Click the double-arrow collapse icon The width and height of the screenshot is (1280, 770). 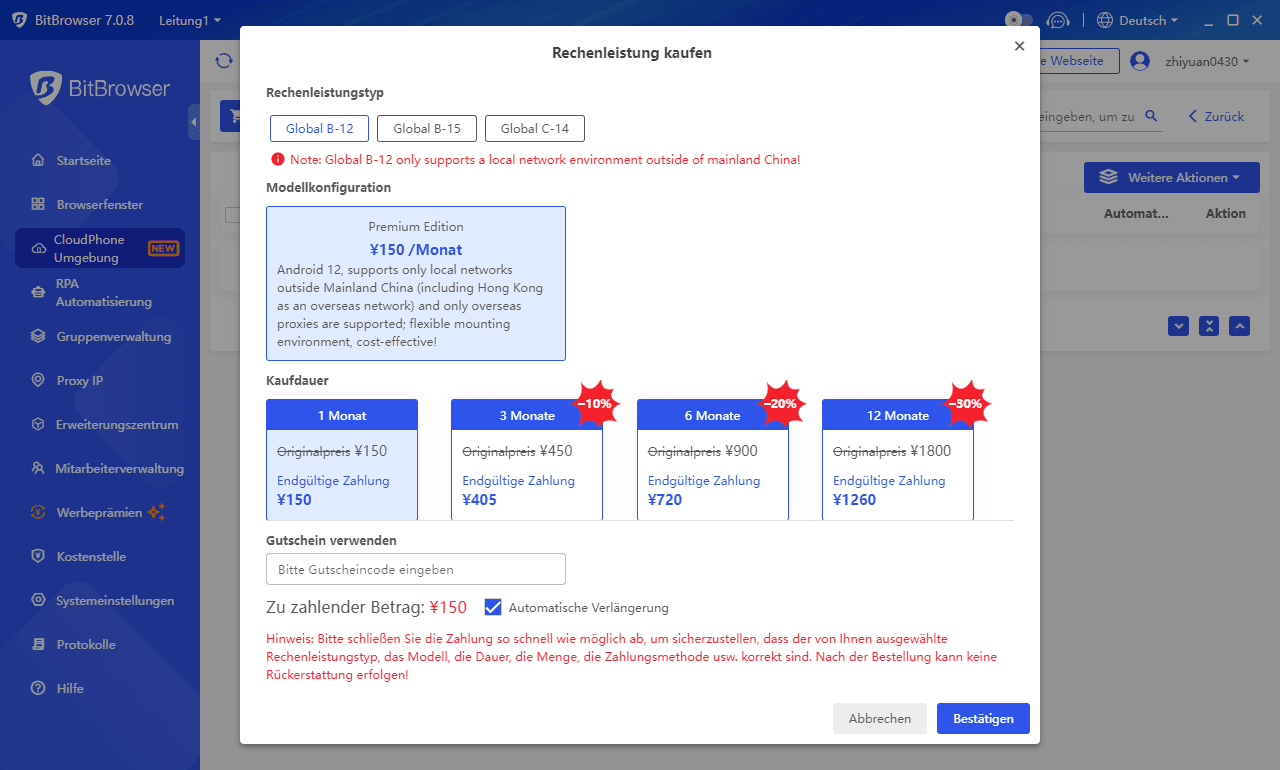tap(1209, 326)
